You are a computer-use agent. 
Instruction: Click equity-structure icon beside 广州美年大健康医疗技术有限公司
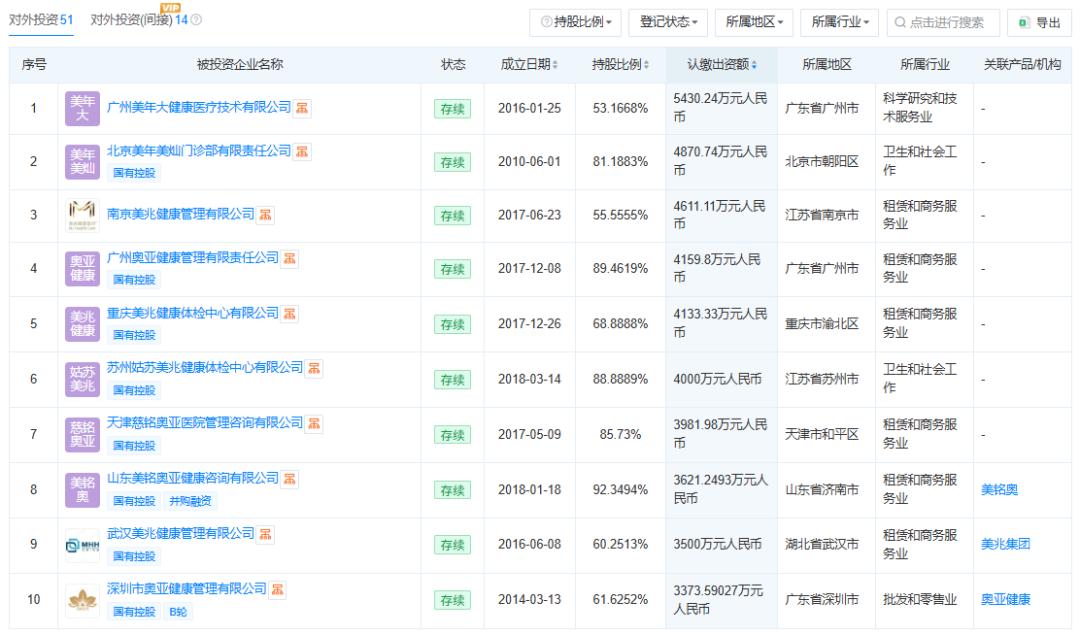(302, 107)
